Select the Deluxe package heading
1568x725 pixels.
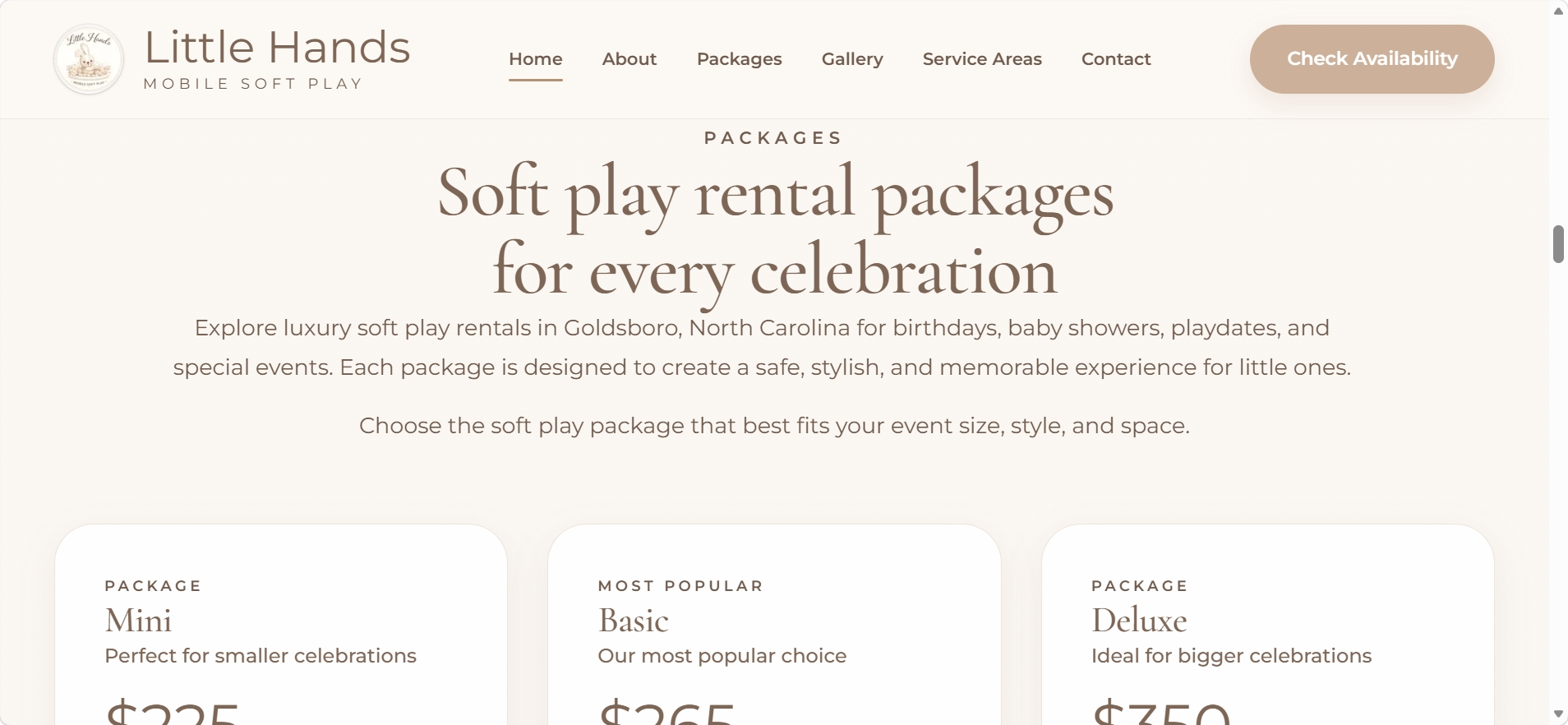click(1138, 621)
